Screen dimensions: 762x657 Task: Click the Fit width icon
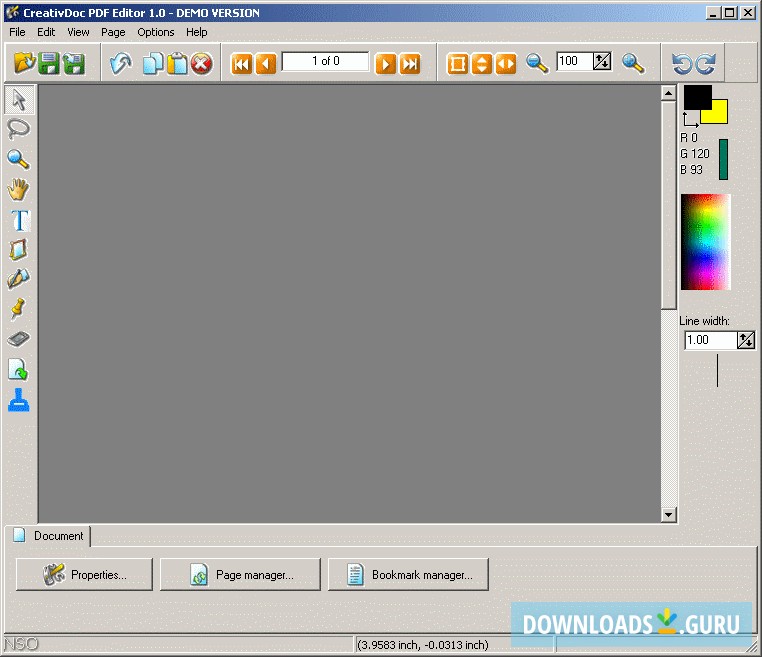click(505, 63)
